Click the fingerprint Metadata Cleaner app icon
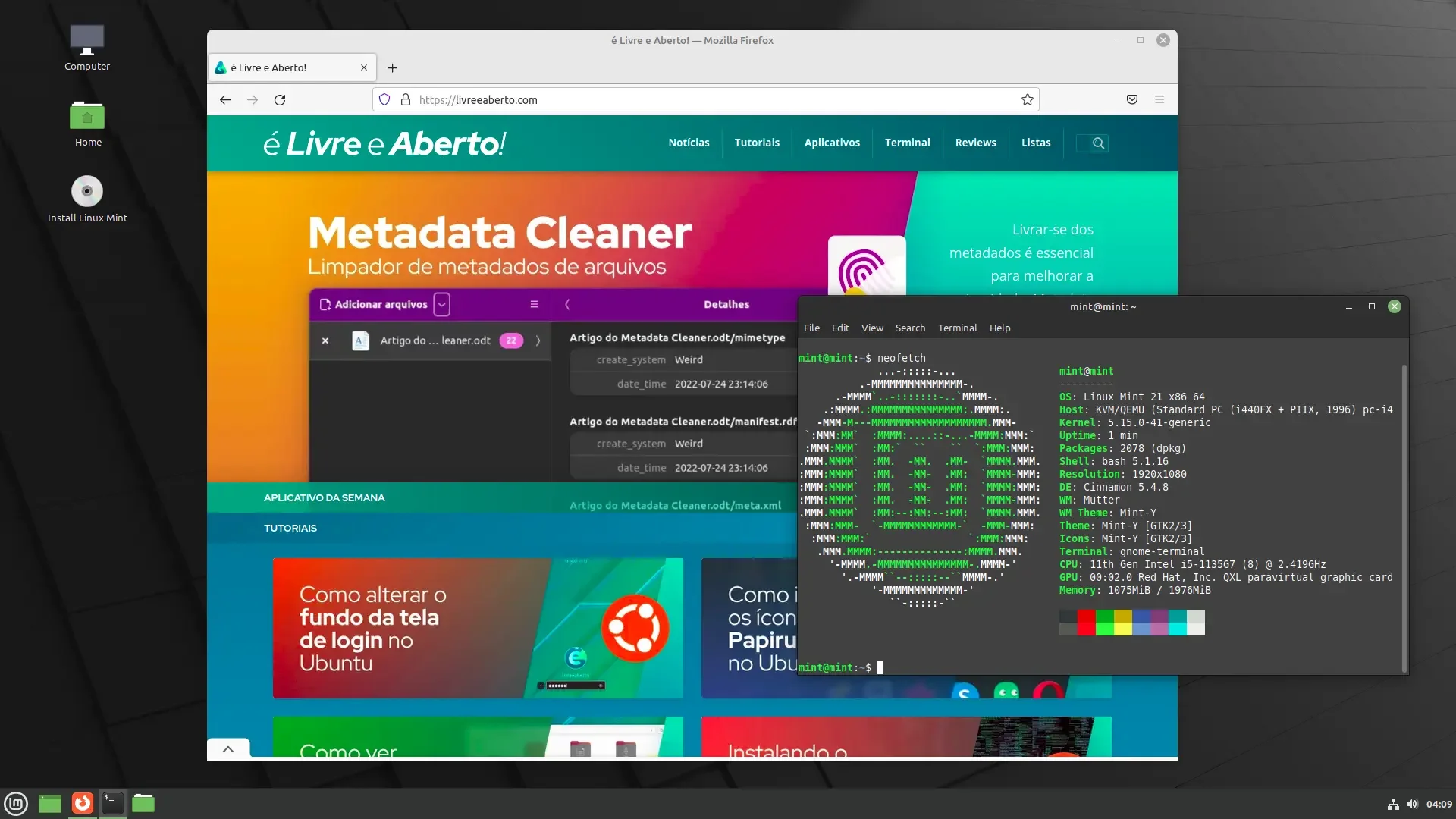Image resolution: width=1456 pixels, height=819 pixels. point(867,265)
